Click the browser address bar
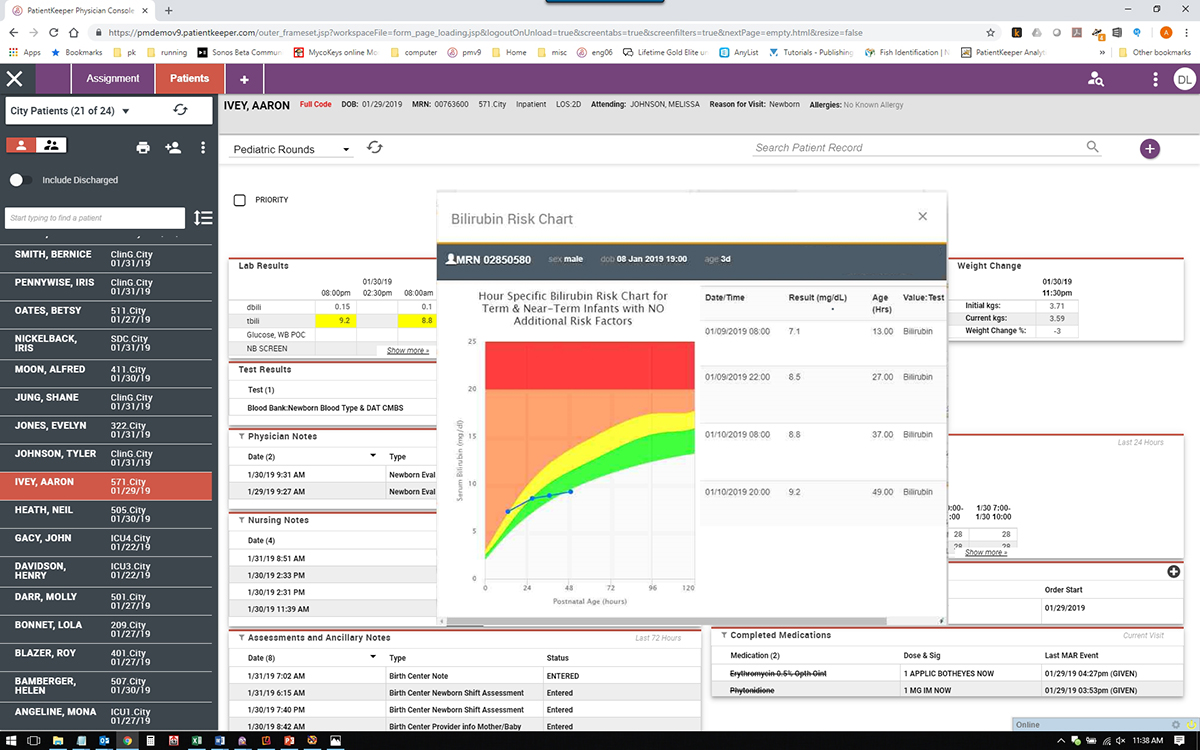This screenshot has height=750, width=1200. click(540, 32)
